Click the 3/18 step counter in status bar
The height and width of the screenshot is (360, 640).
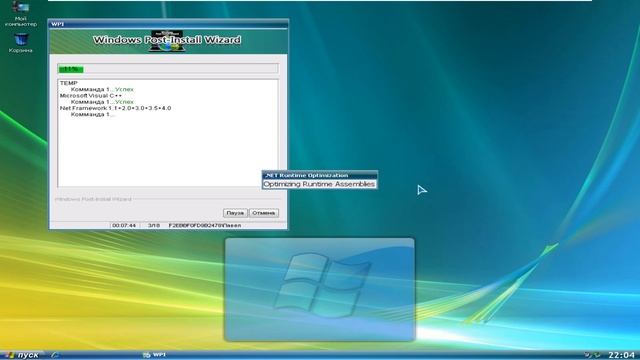(154, 225)
